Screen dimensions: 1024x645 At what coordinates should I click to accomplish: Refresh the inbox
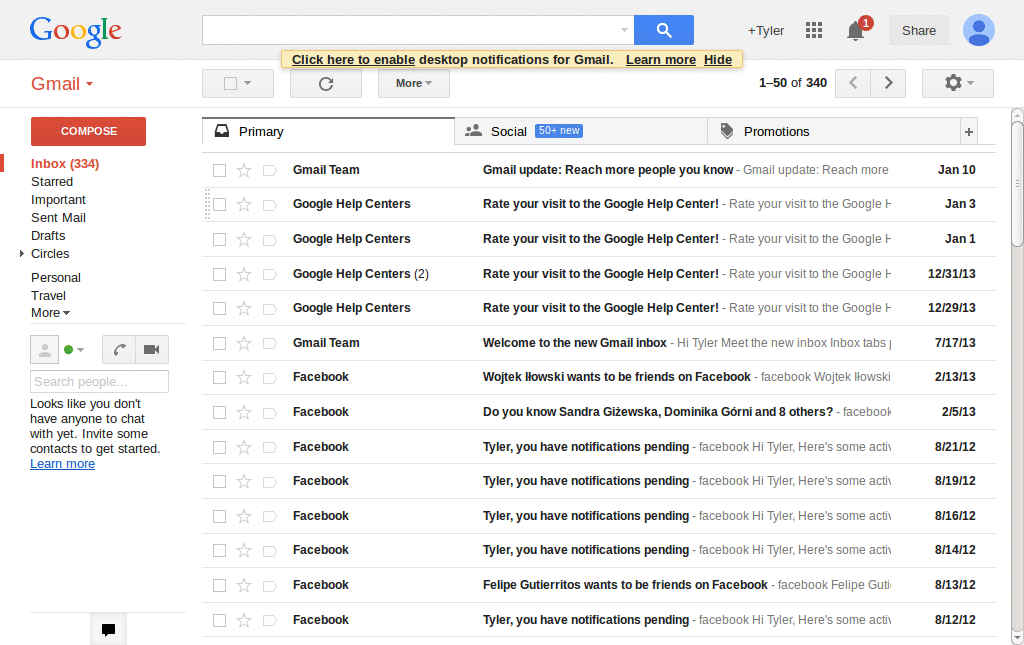[x=326, y=84]
